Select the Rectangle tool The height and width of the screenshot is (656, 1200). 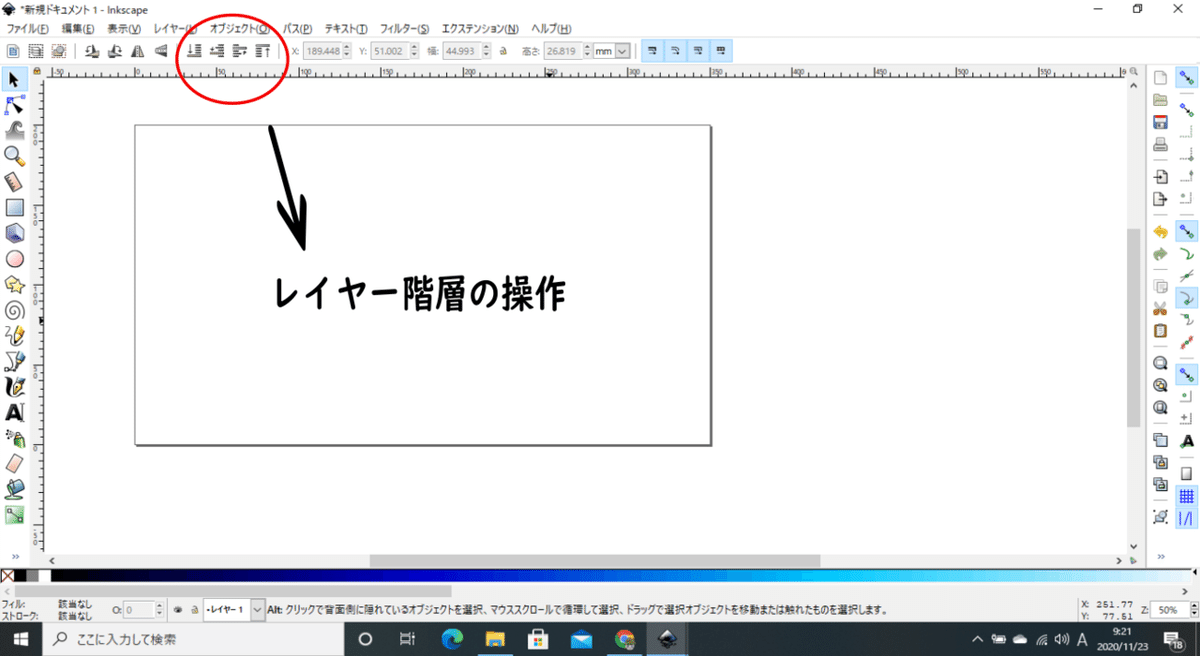tap(14, 208)
